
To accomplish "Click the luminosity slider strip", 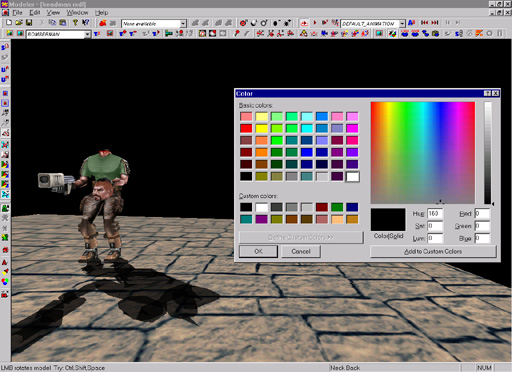I will tap(488, 153).
